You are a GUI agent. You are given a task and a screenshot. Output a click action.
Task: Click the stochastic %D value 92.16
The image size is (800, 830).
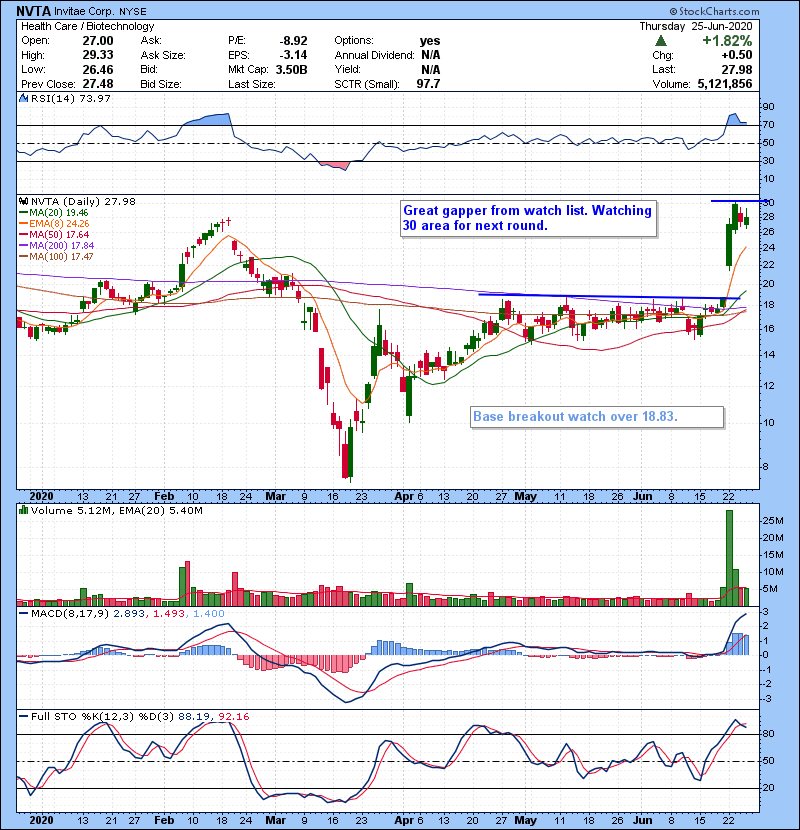(233, 716)
